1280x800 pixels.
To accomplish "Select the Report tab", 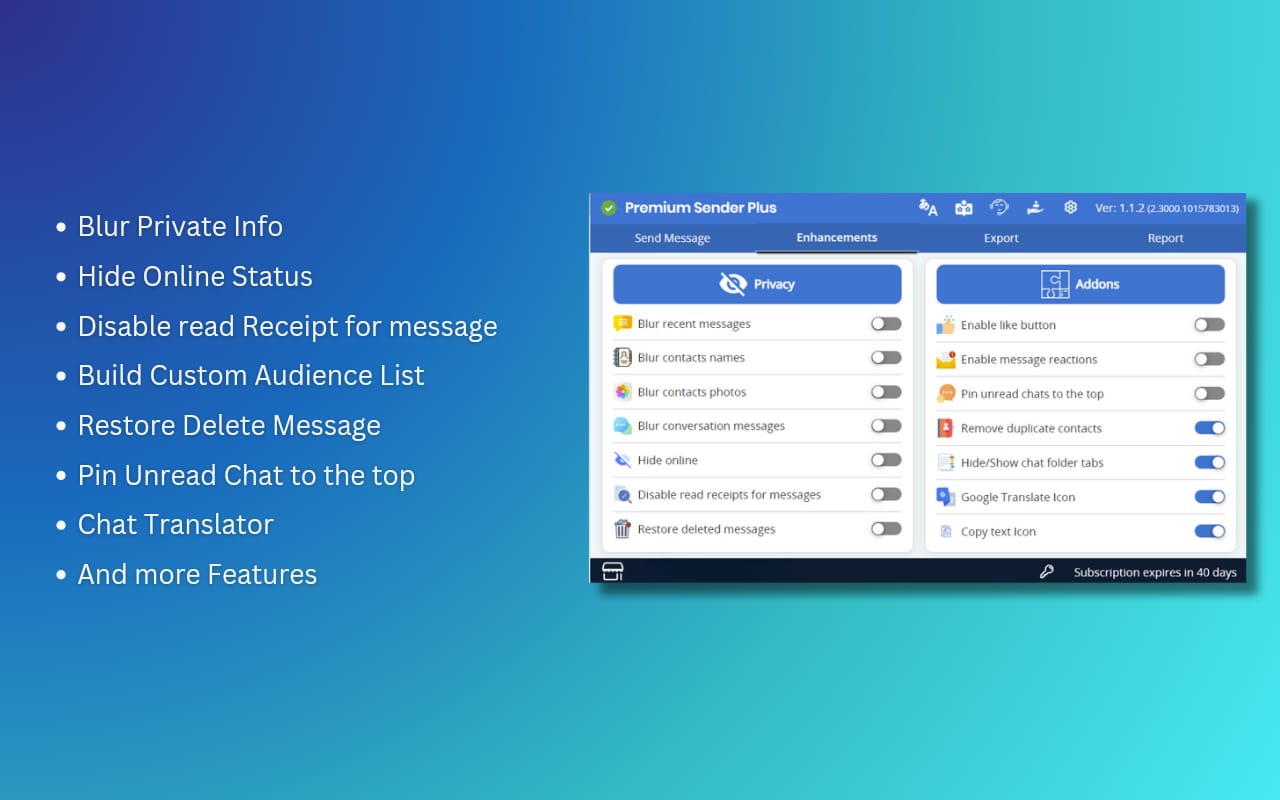I will [x=1165, y=238].
